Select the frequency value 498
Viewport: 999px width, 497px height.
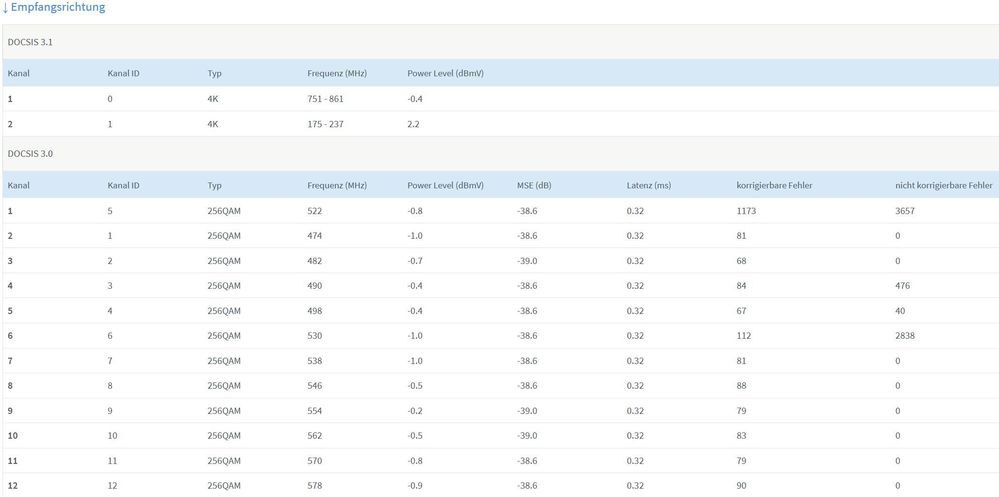click(315, 310)
